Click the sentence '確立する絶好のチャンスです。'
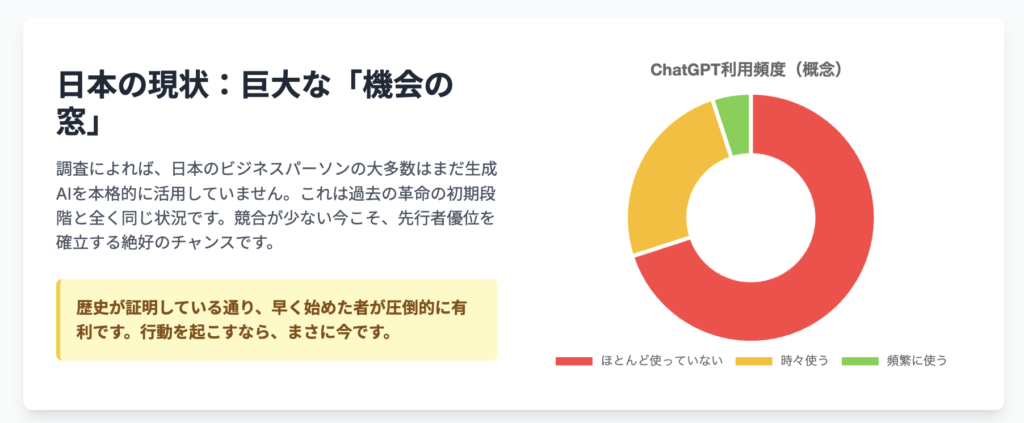This screenshot has width=1024, height=423. point(165,244)
